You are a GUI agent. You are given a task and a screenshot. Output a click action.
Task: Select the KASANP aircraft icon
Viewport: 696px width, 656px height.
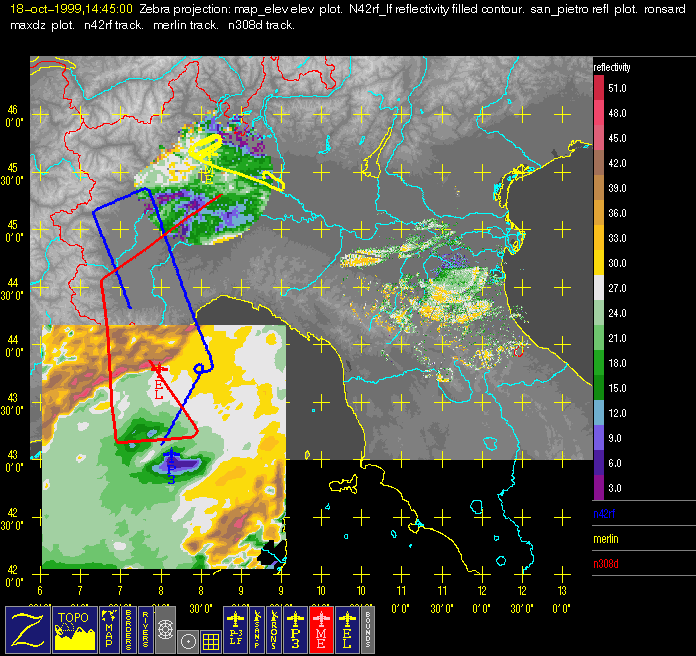(x=259, y=630)
